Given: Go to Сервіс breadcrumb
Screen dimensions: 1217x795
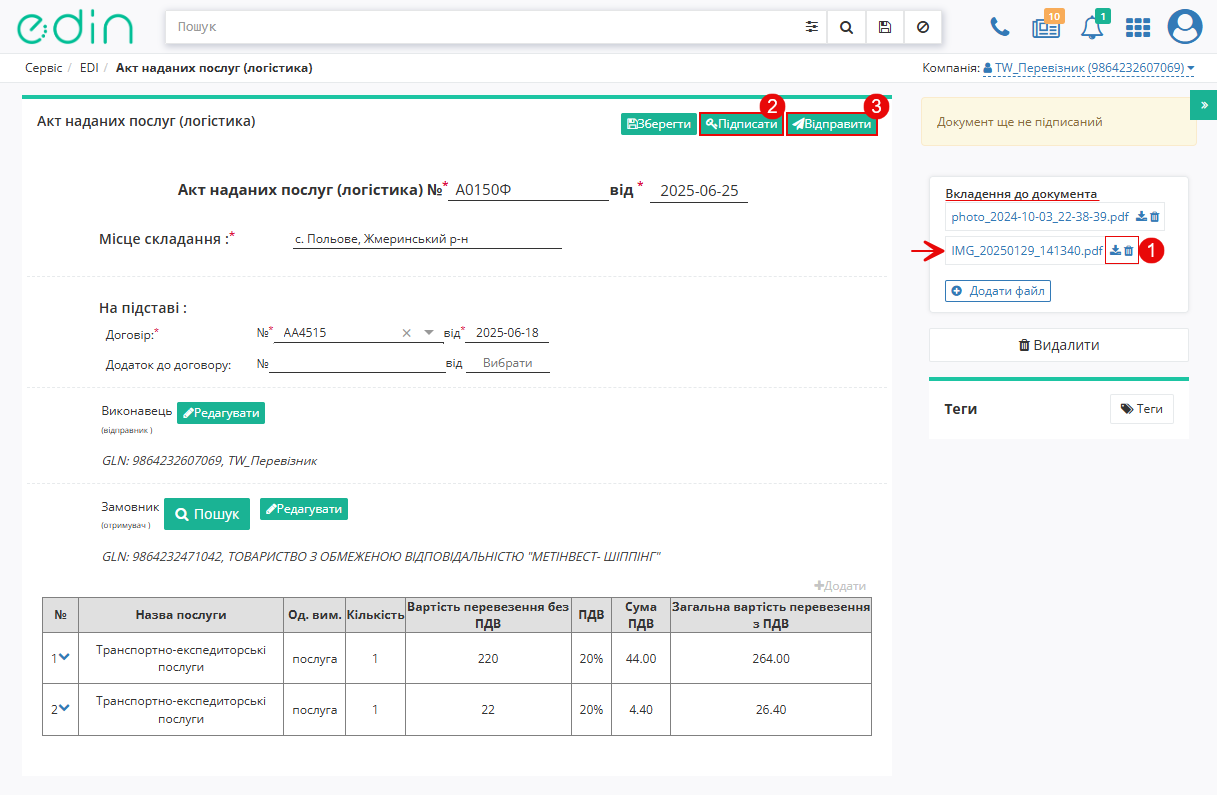Looking at the screenshot, I should (x=44, y=68).
